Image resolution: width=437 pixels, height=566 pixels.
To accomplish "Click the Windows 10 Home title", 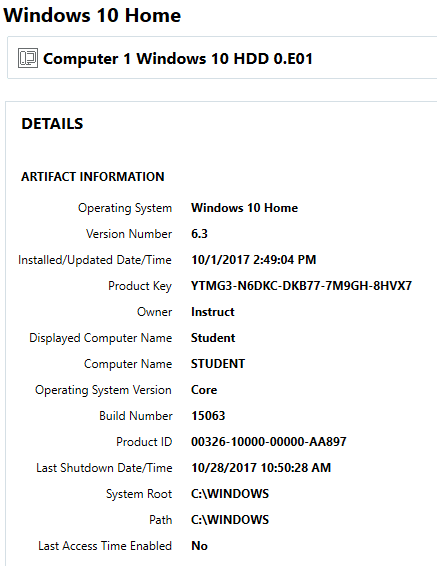I will (92, 15).
